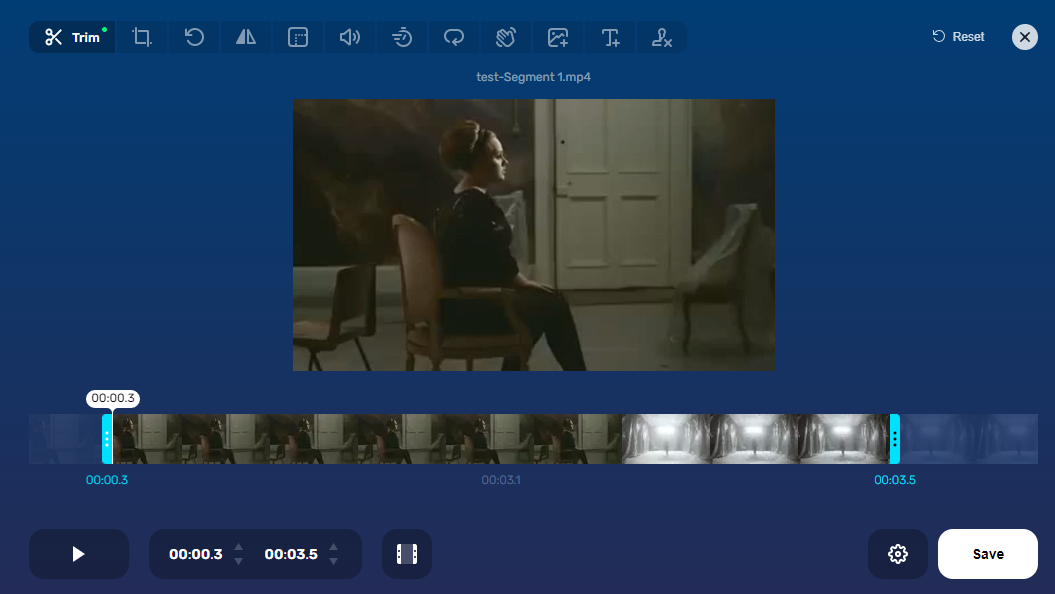Click the end time field 00:03.5

(x=291, y=554)
